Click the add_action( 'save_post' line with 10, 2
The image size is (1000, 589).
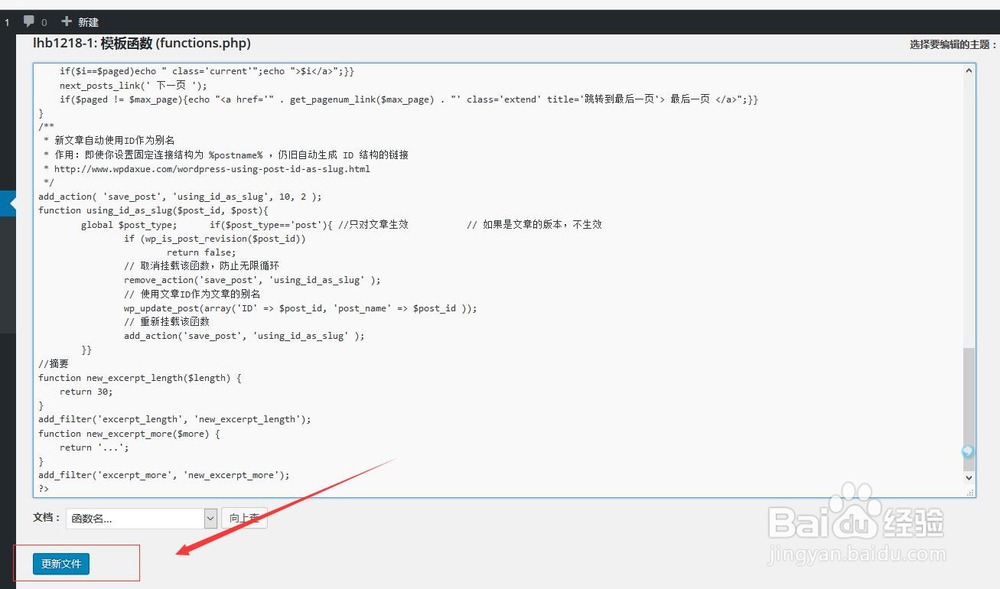click(x=180, y=197)
